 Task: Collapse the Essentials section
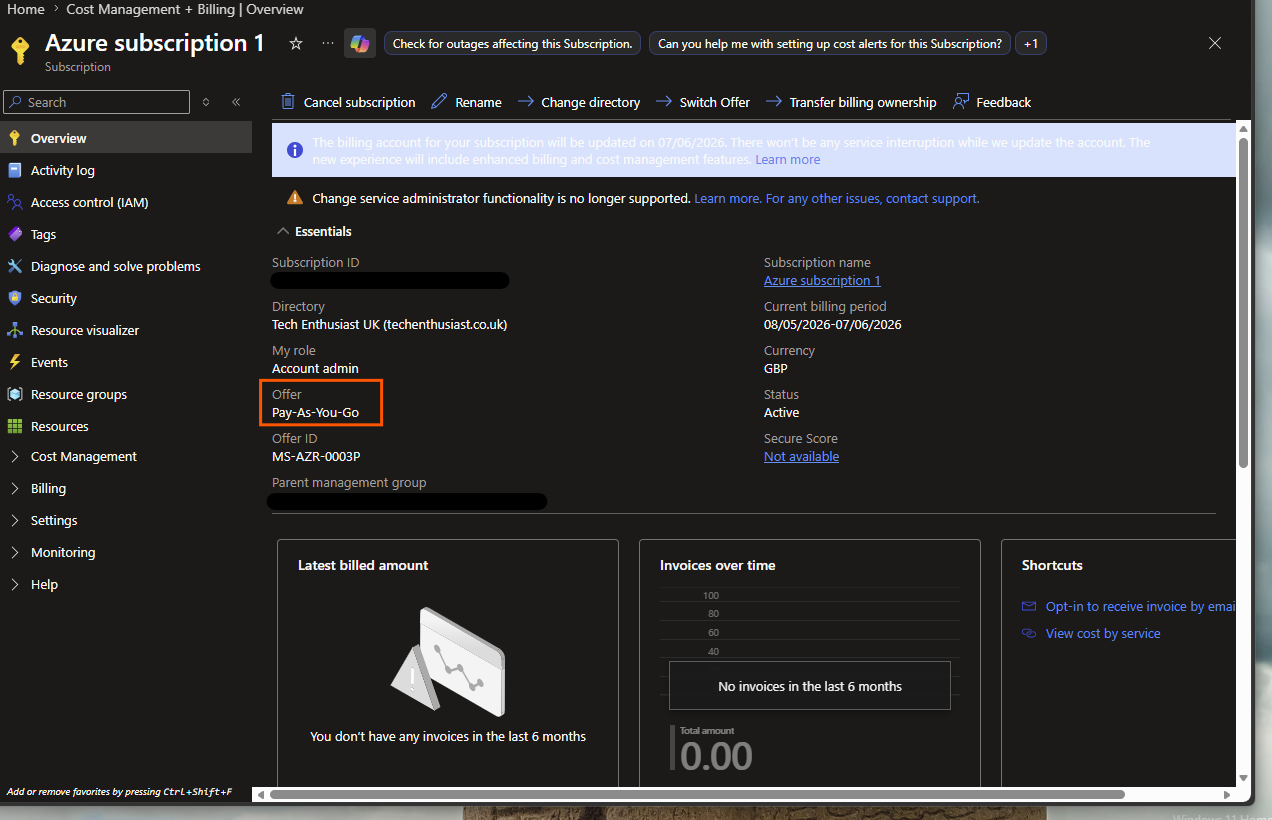click(282, 231)
